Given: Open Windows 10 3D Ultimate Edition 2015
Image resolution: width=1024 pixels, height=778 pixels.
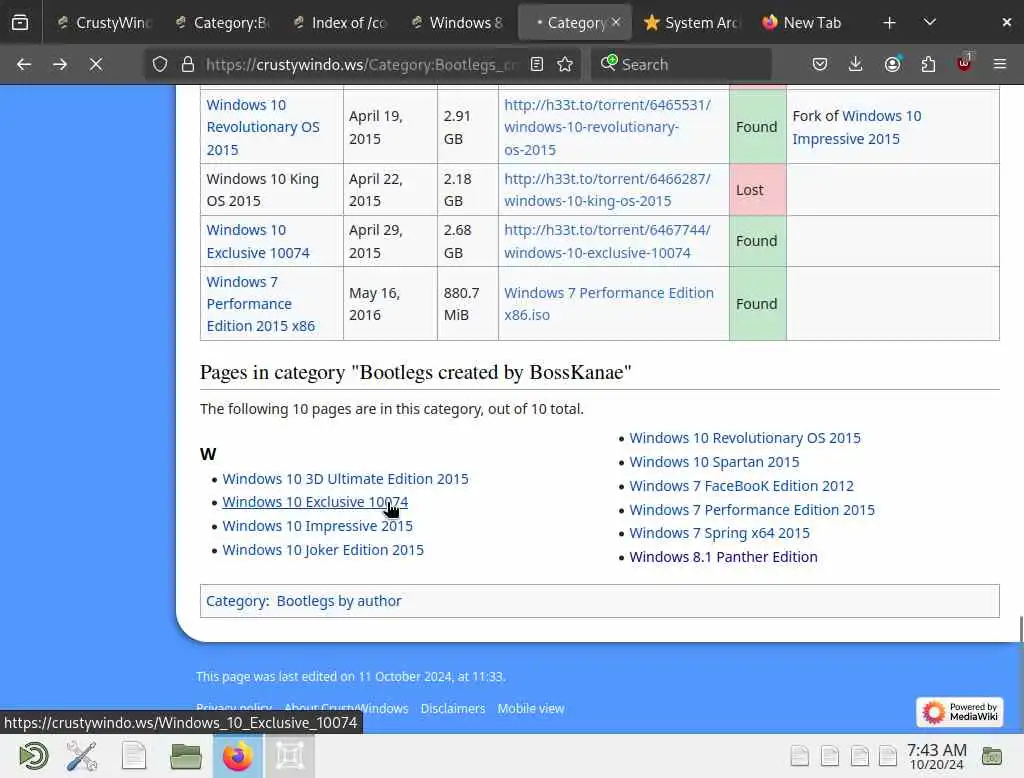Looking at the screenshot, I should [x=345, y=479].
